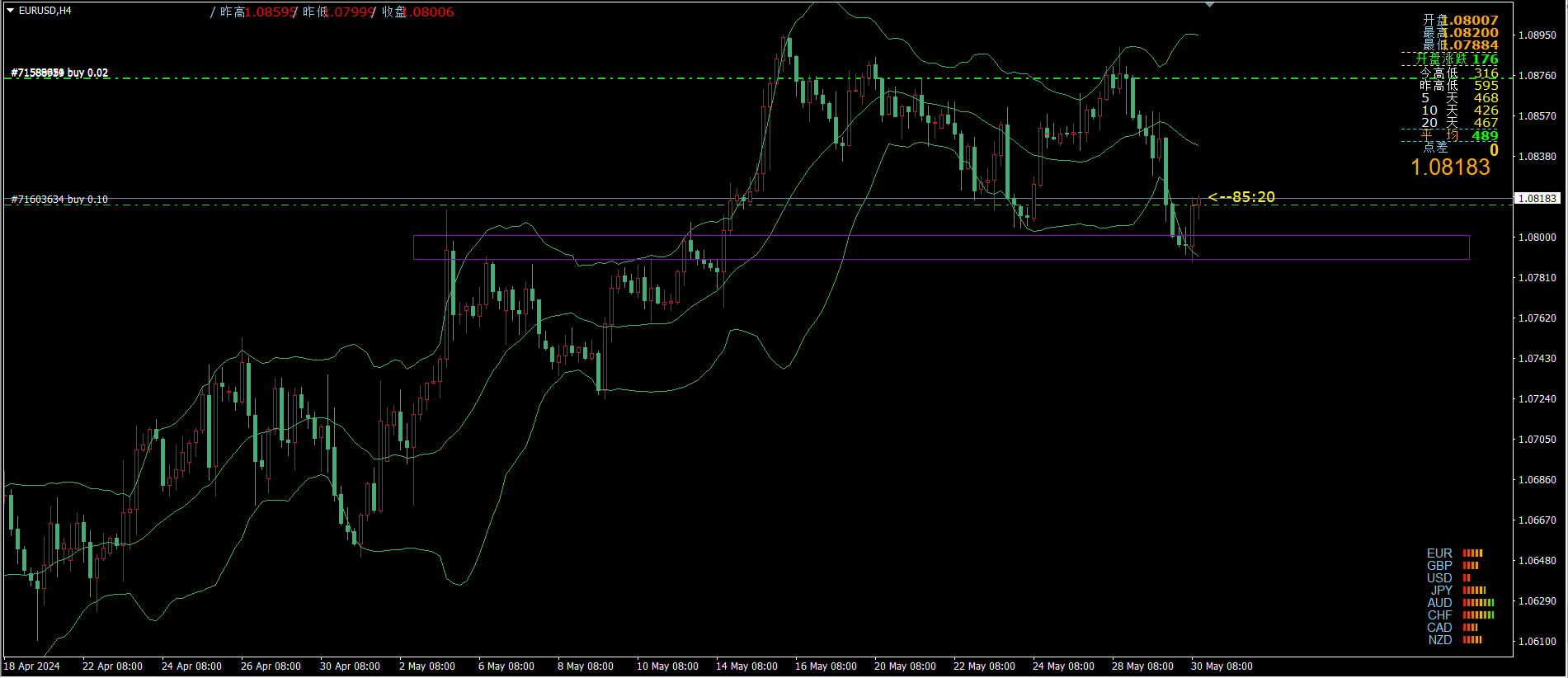Click the 1.07430 price axis label

point(1537,359)
